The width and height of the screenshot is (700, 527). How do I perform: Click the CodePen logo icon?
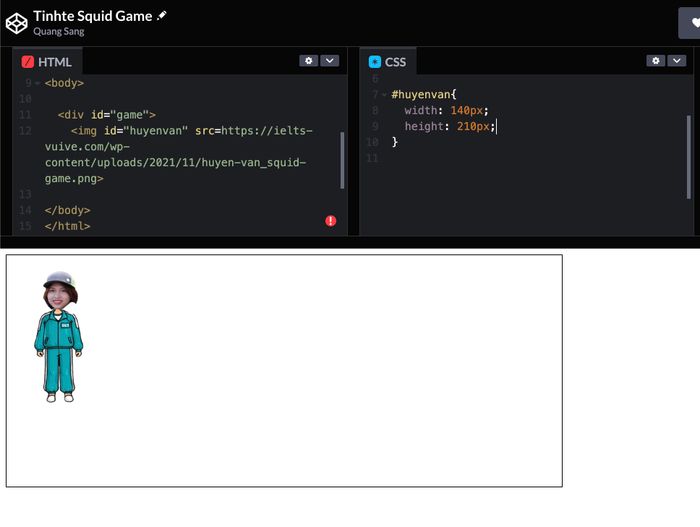[x=16, y=22]
